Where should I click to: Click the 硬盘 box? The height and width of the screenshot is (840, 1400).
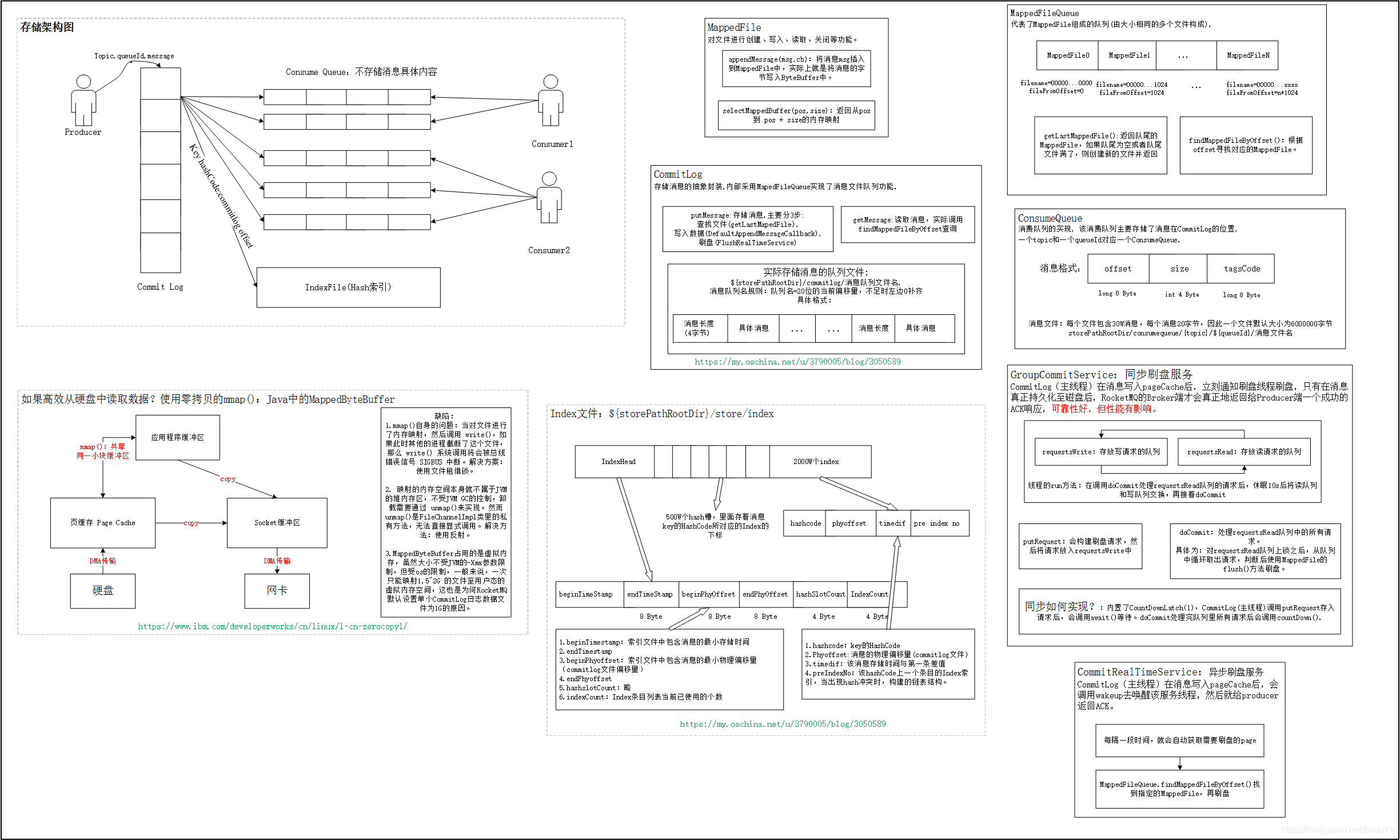(x=103, y=591)
